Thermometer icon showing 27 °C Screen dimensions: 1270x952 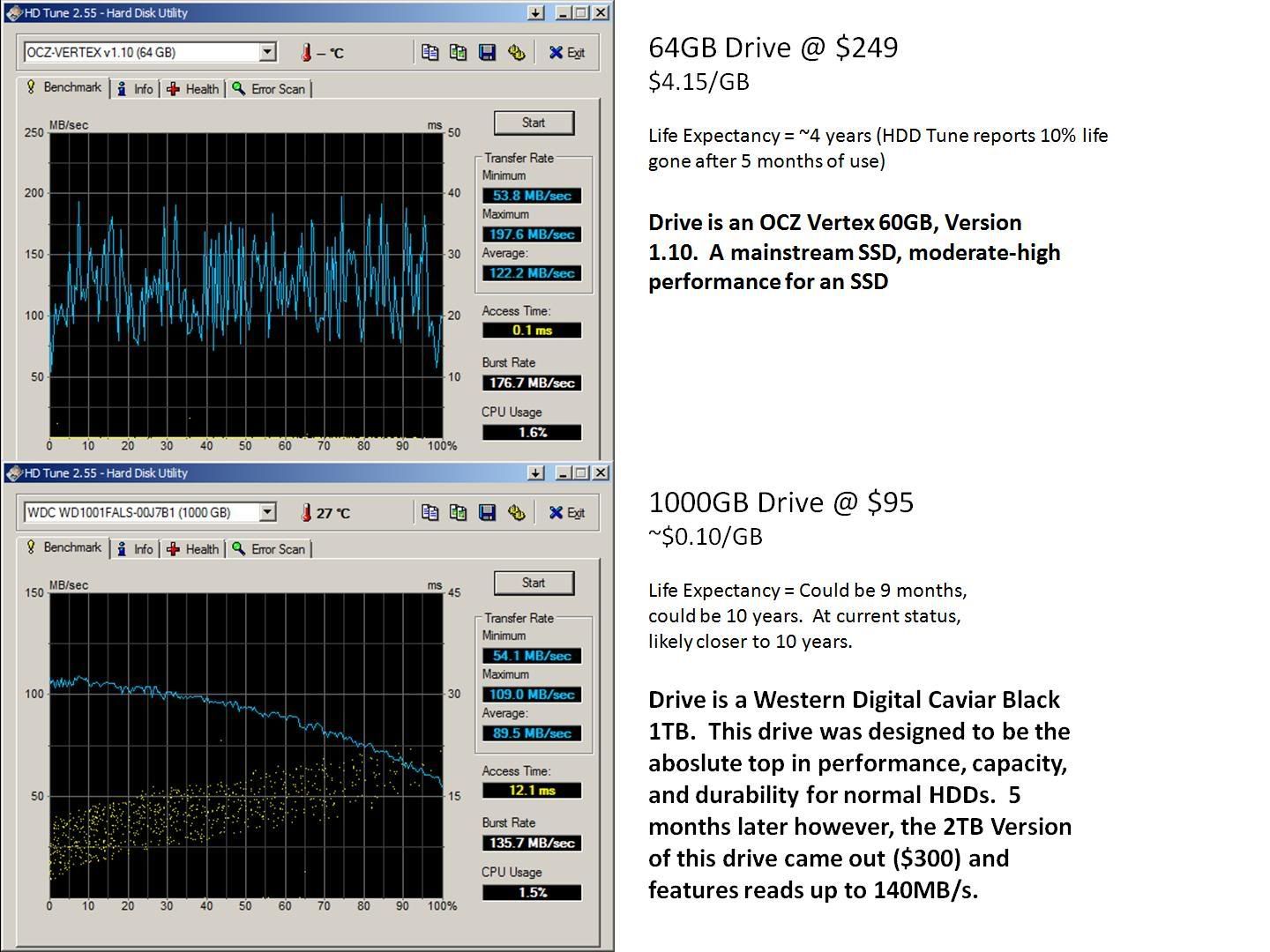point(306,513)
